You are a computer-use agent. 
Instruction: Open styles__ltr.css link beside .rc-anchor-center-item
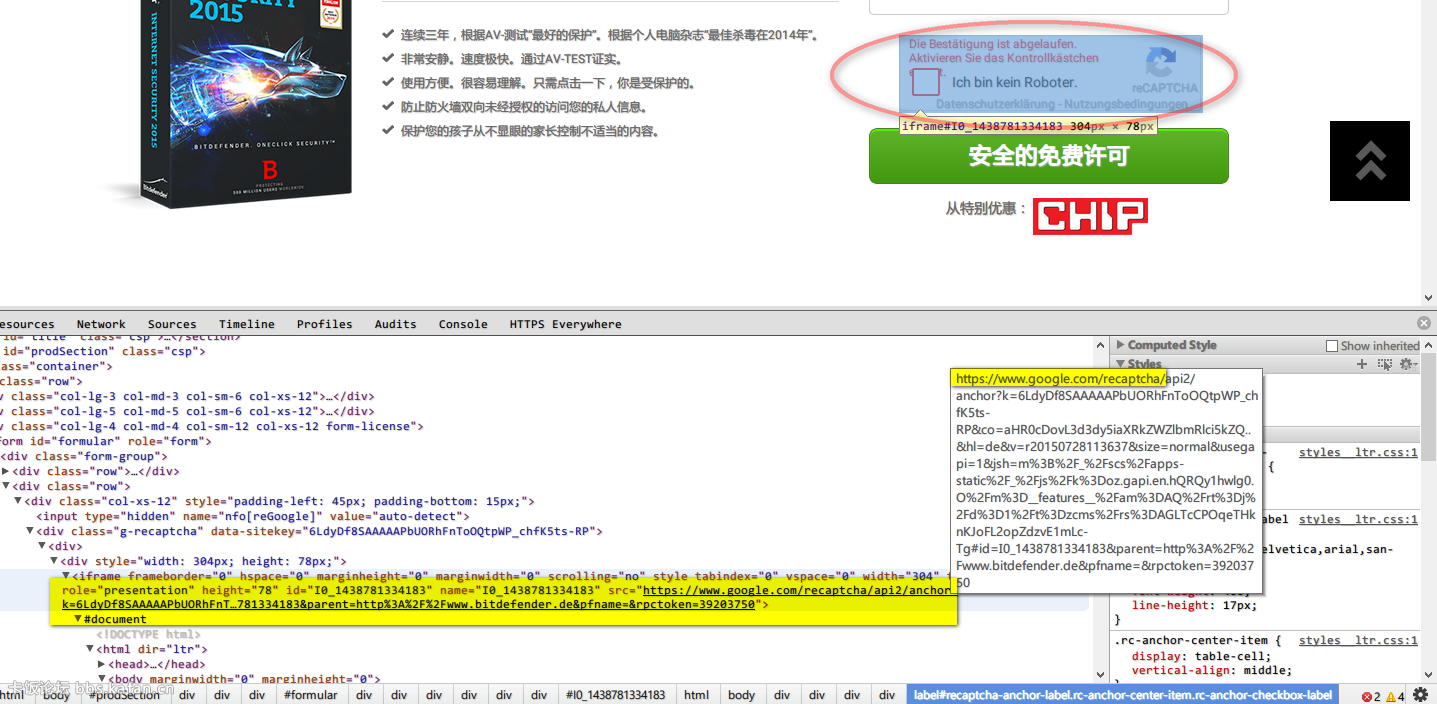[x=1358, y=640]
